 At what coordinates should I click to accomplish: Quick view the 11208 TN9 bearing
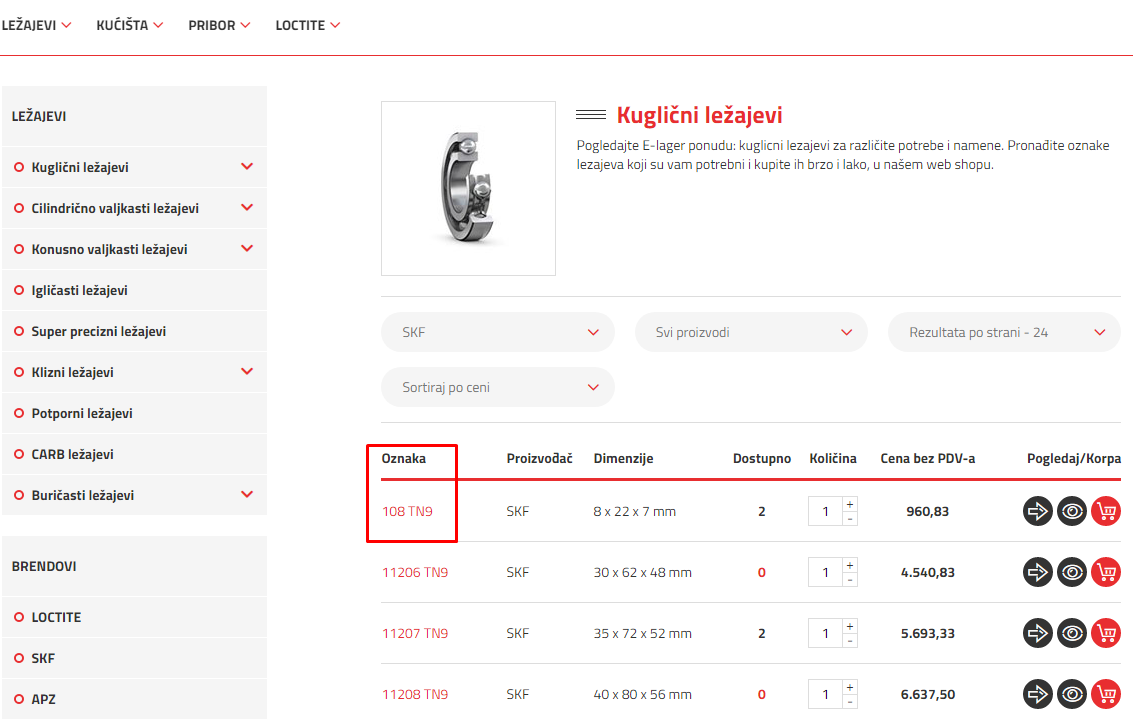click(1072, 694)
